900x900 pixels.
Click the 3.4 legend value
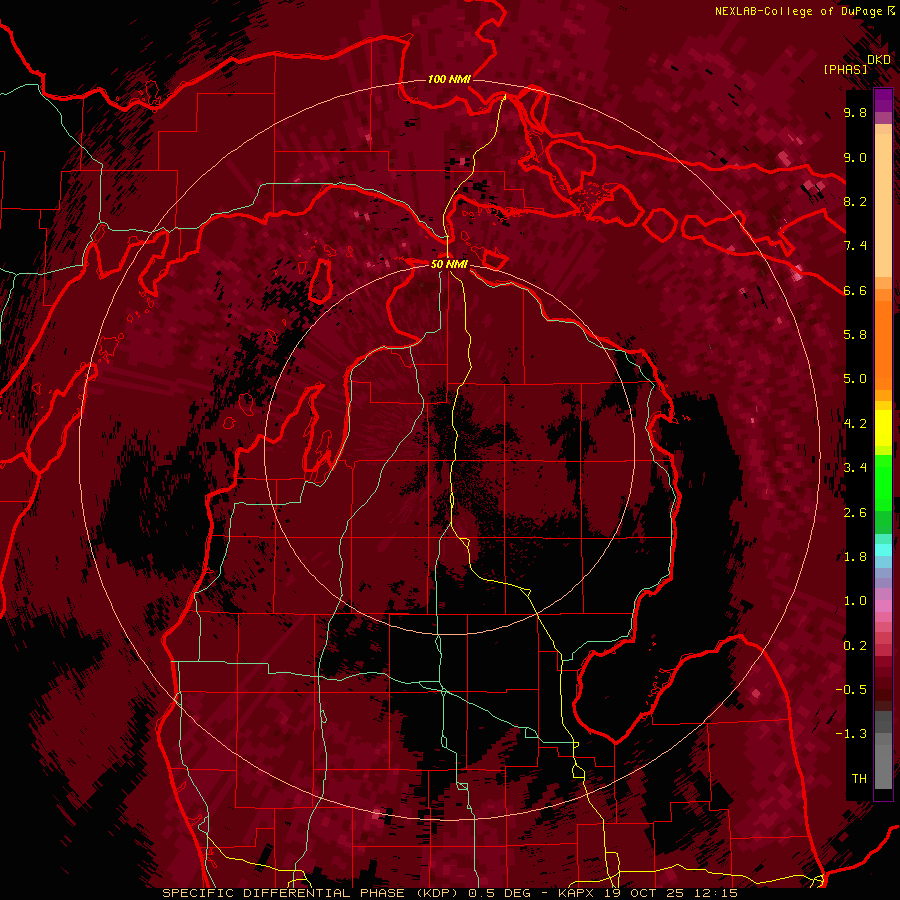(x=855, y=468)
